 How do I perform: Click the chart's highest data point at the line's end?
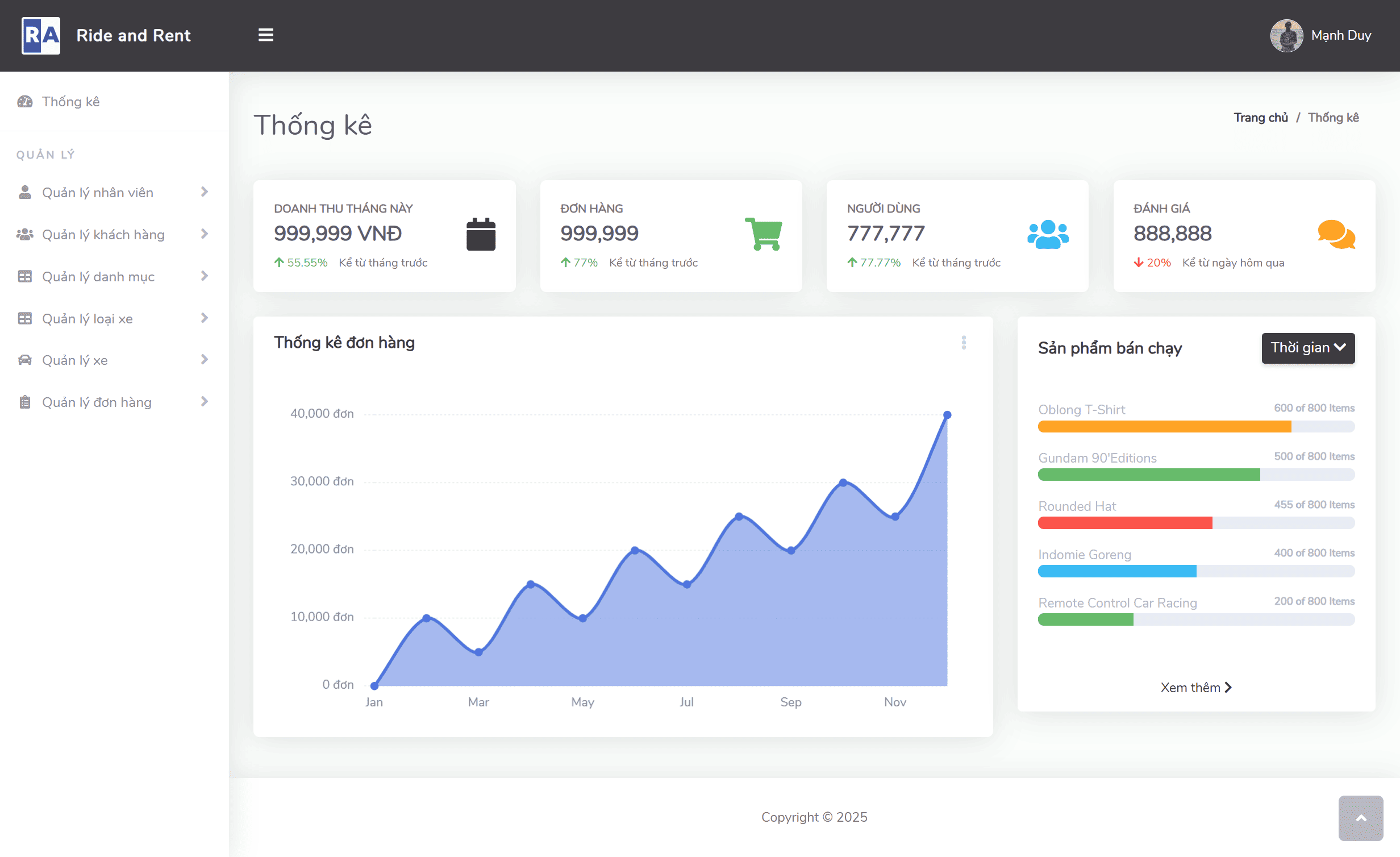(x=947, y=415)
